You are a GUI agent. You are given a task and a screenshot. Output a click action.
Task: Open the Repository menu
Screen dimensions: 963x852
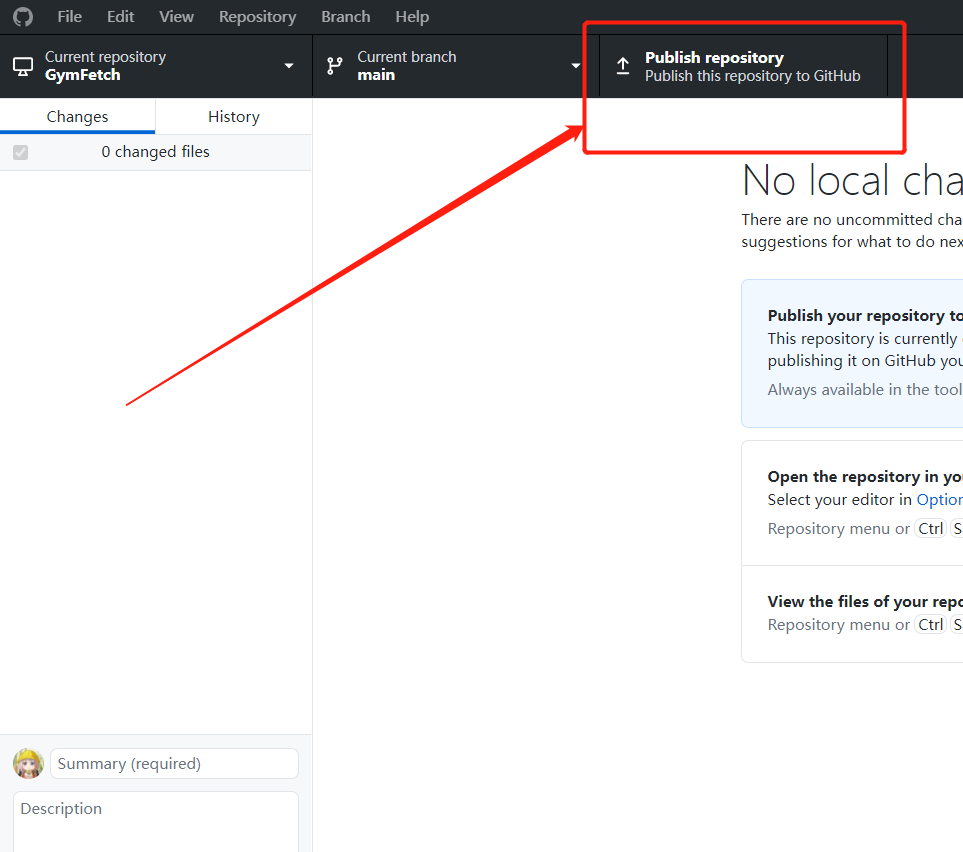pyautogui.click(x=257, y=17)
